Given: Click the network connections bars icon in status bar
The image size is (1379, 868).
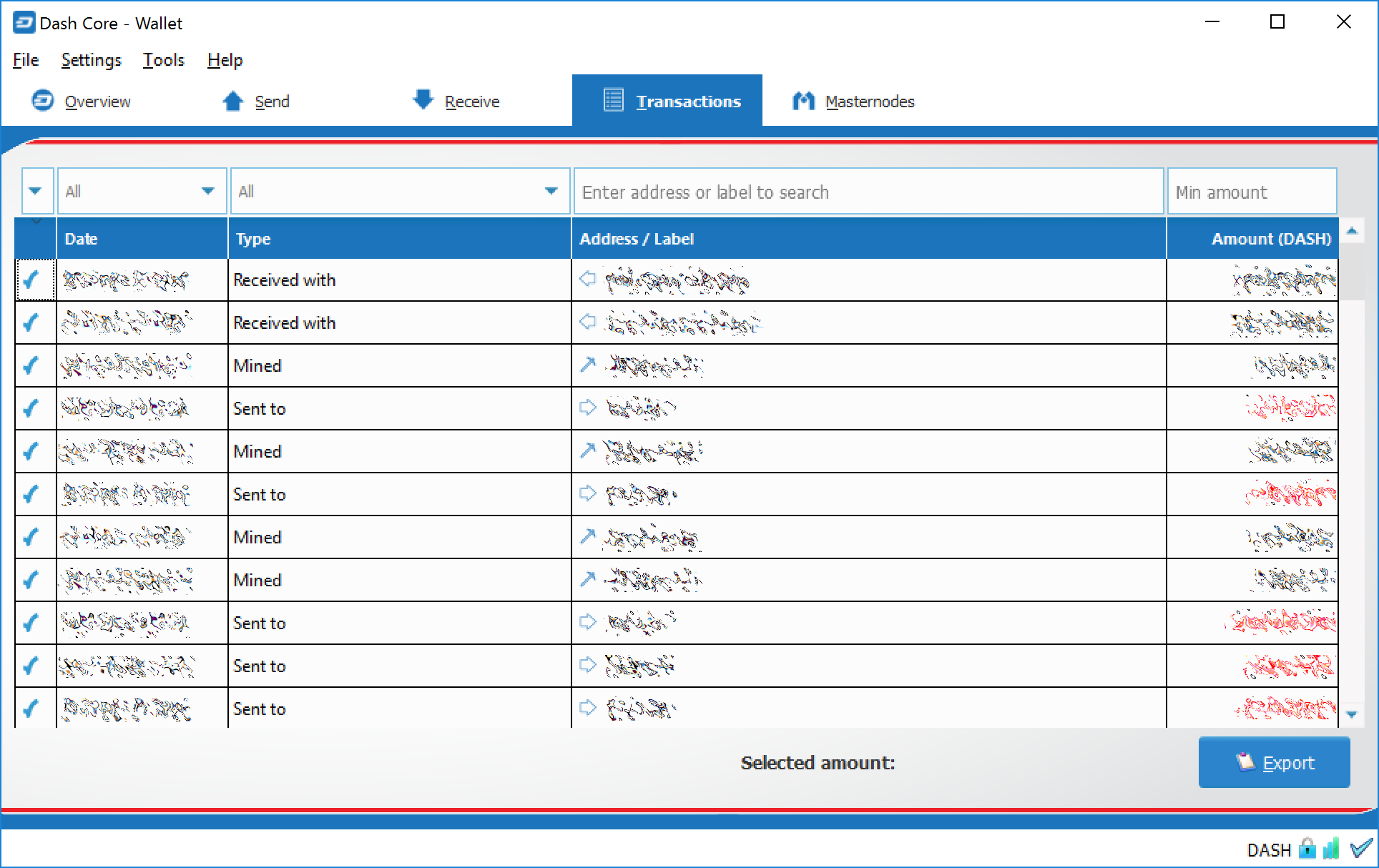Looking at the screenshot, I should point(1331,849).
